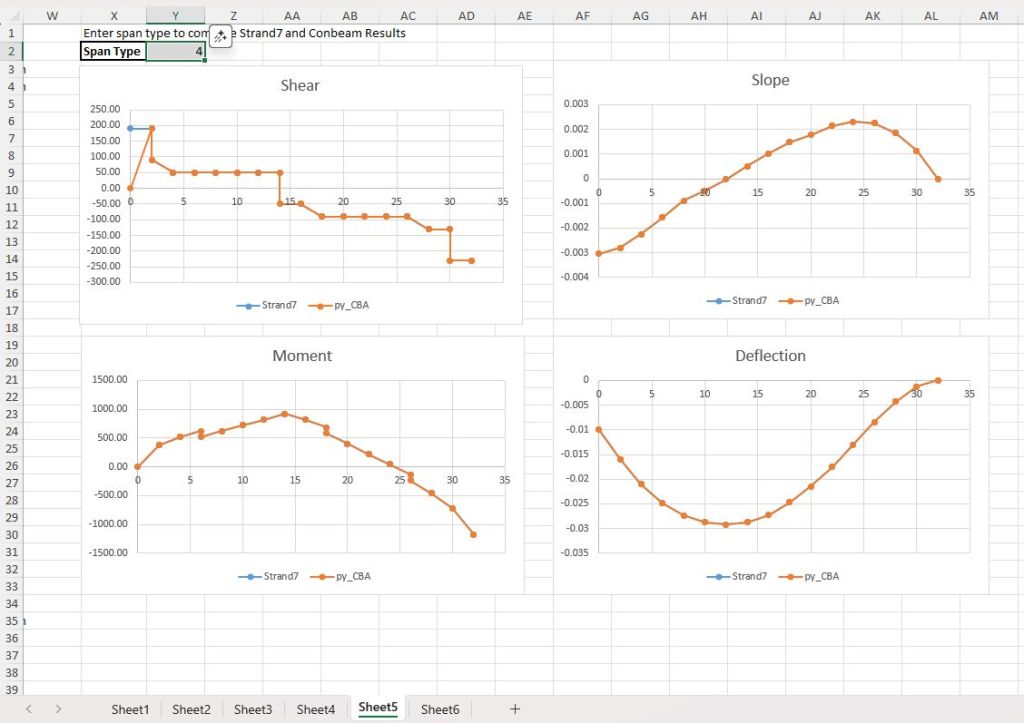Go to the Sheet6 tab
This screenshot has width=1024, height=723.
(x=440, y=709)
